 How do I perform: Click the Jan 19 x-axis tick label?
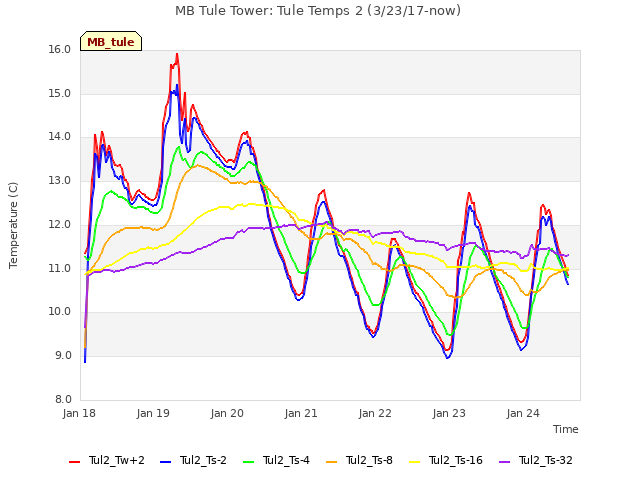153,413
